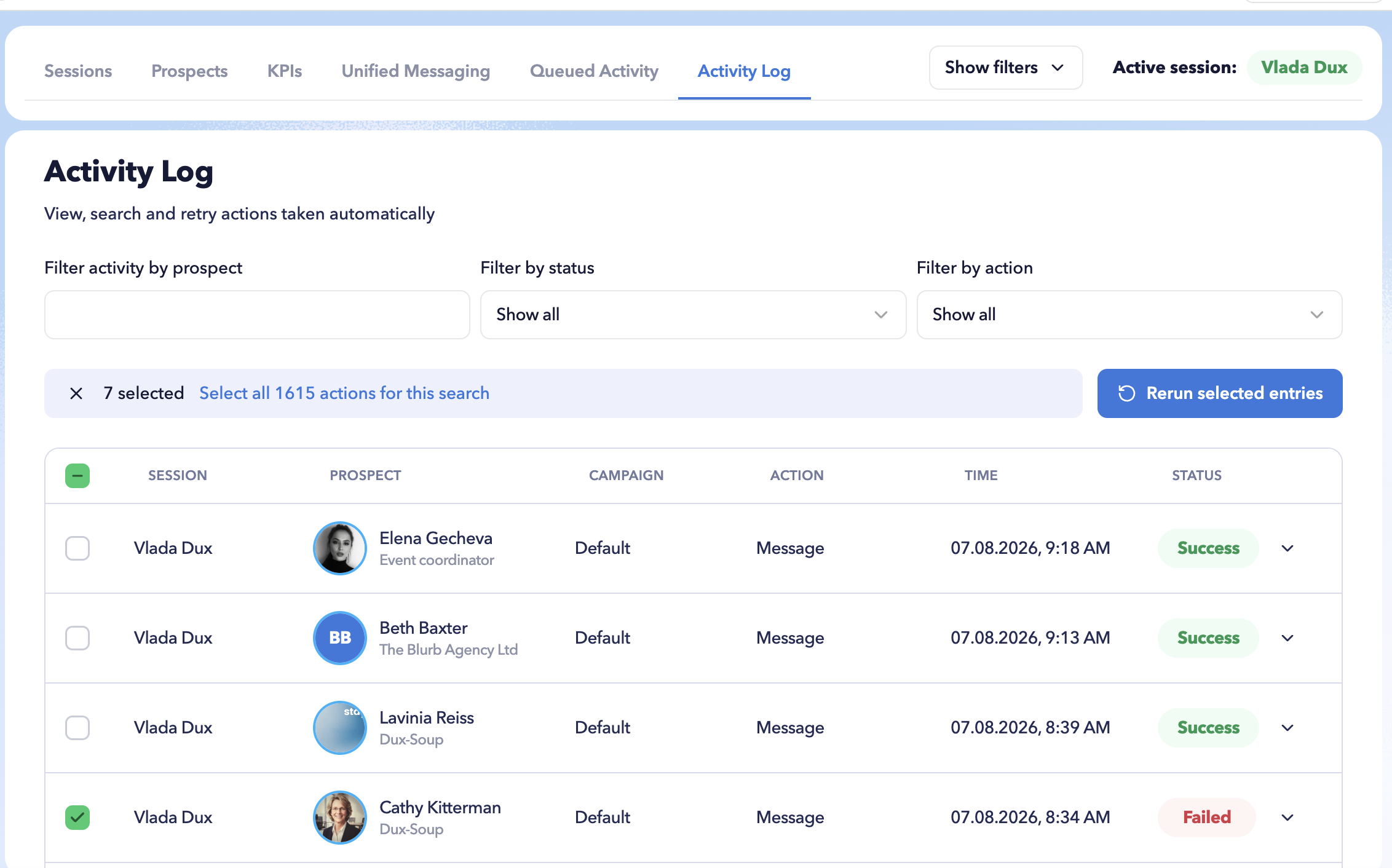Open the Show filters dropdown
Image resolution: width=1392 pixels, height=868 pixels.
coord(1006,68)
